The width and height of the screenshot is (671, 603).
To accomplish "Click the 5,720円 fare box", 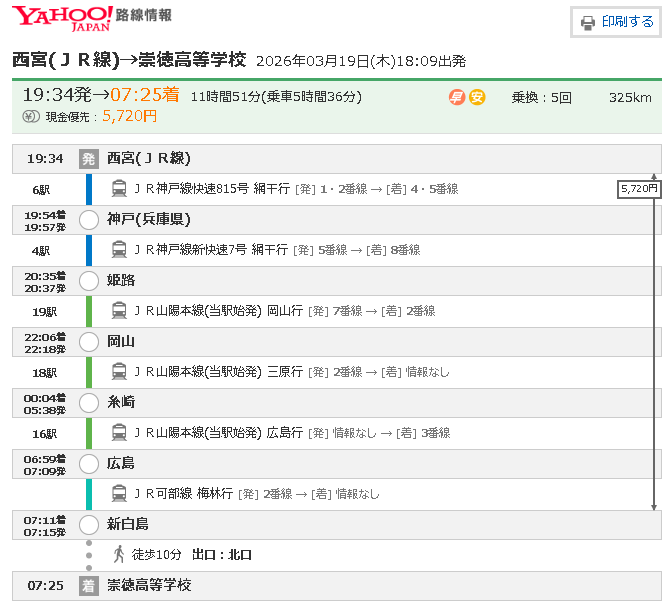I will tap(639, 188).
